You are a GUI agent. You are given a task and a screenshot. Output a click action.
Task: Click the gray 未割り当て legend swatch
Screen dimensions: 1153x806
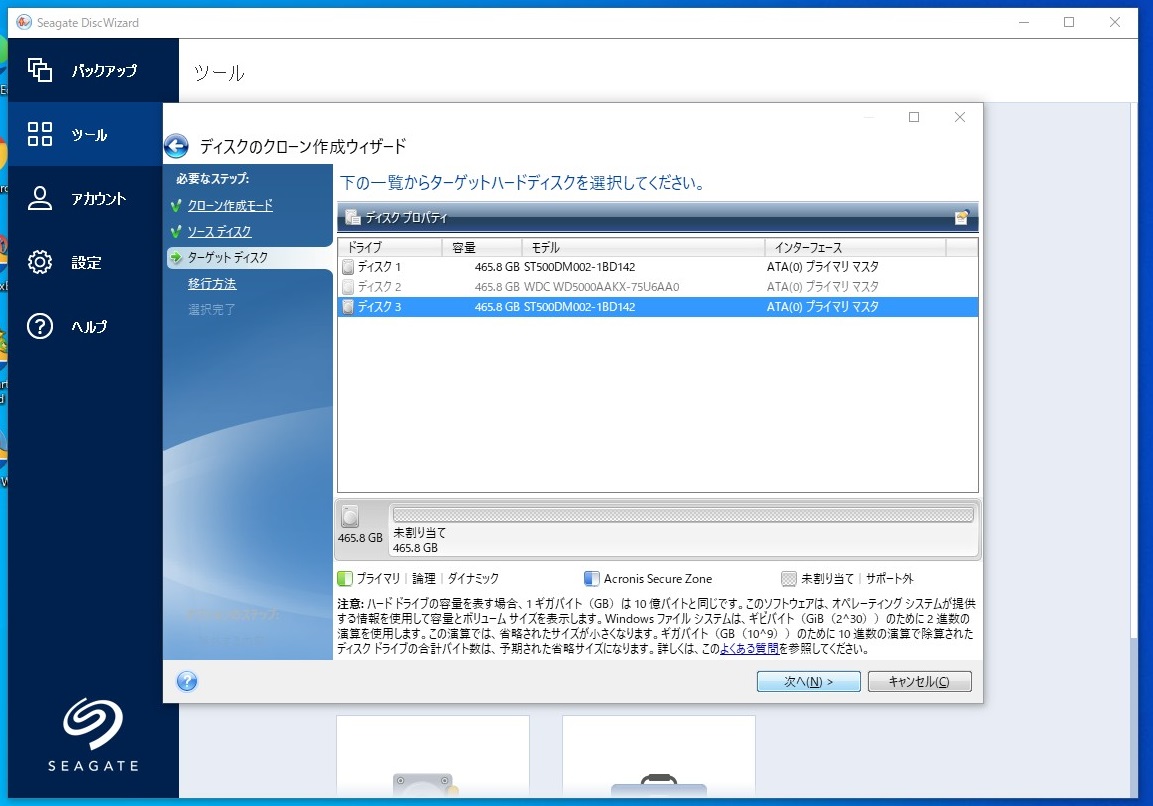(788, 579)
